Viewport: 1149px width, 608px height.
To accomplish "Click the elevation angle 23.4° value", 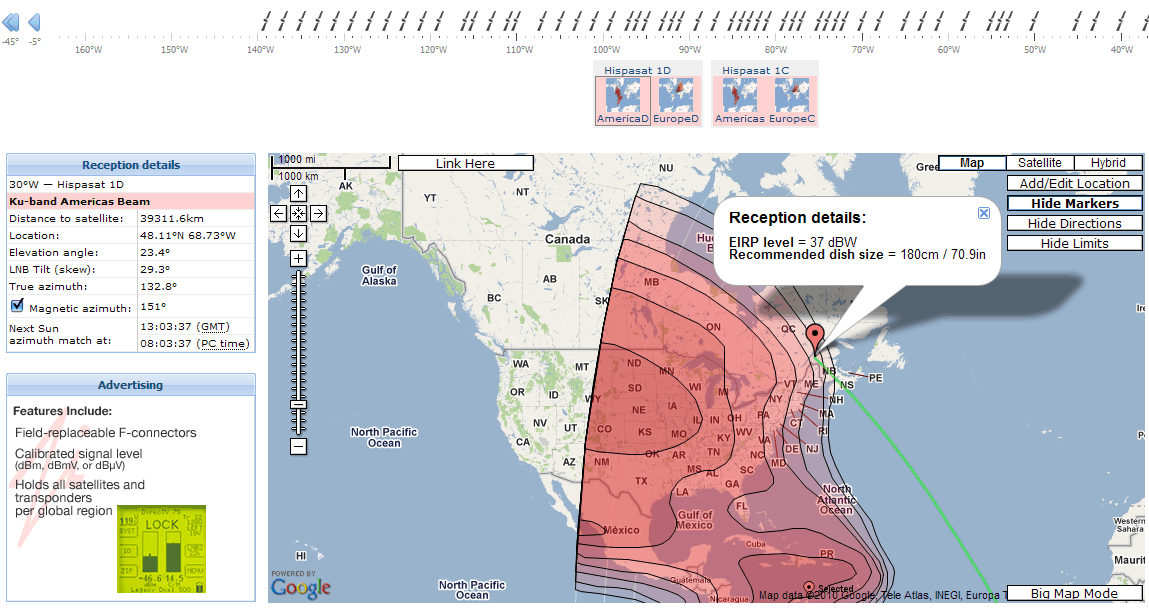I will (x=155, y=252).
